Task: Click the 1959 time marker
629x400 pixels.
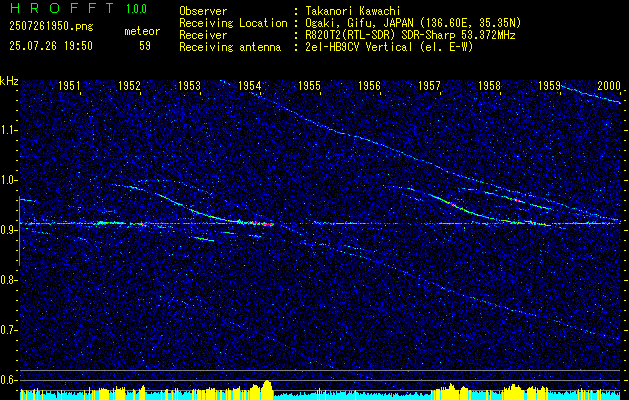Action: 550,85
